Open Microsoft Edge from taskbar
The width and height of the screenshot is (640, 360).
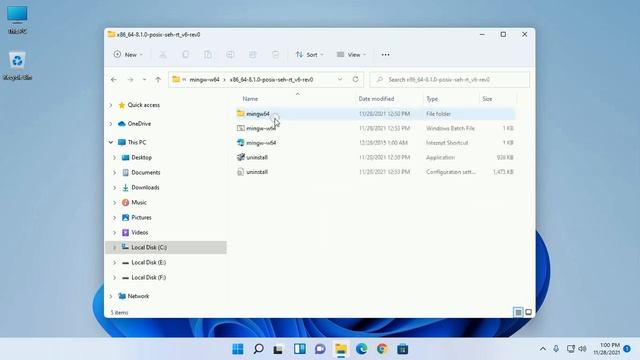[x=361, y=349]
